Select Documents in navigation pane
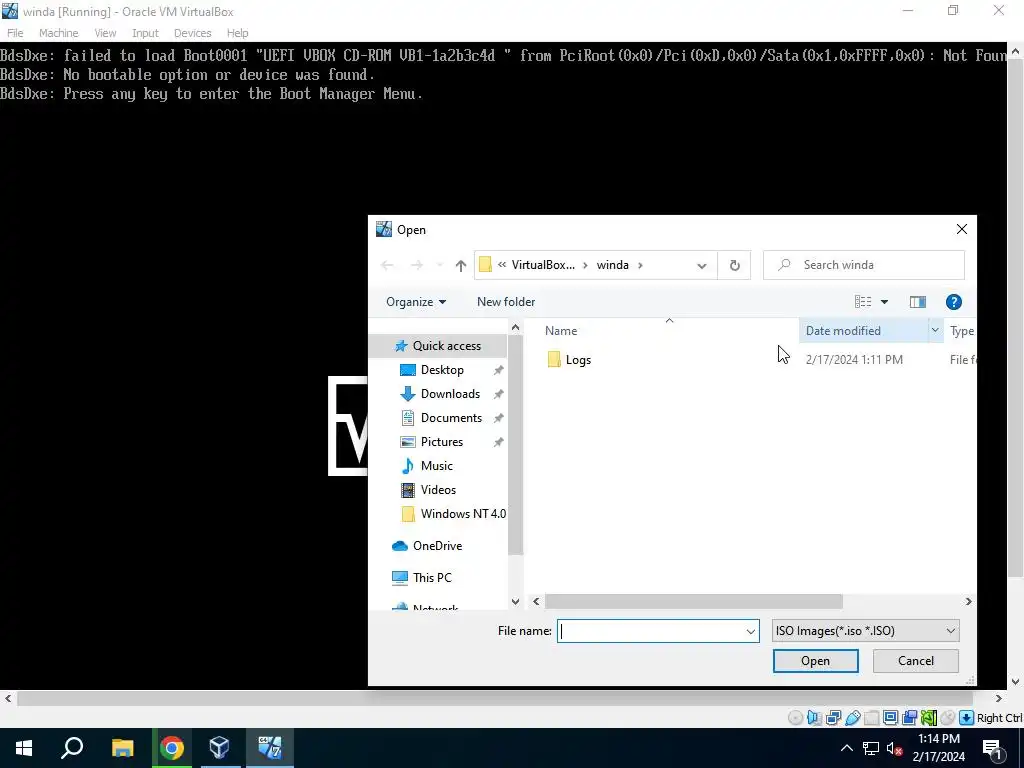The image size is (1024, 768). [x=451, y=418]
